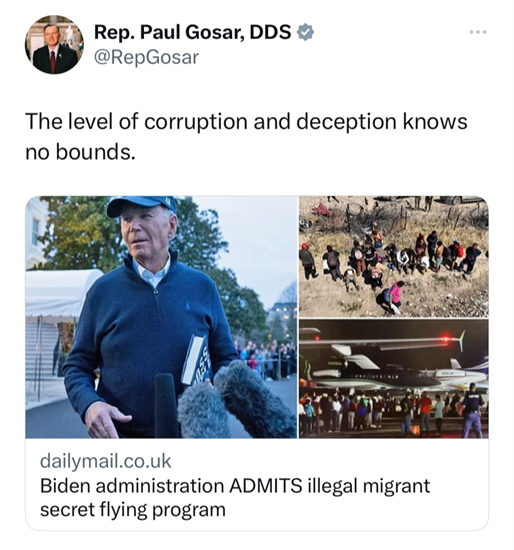Viewport: 514px width, 550px height.
Task: Open the top-right aerial photo of migrants
Action: (393, 256)
